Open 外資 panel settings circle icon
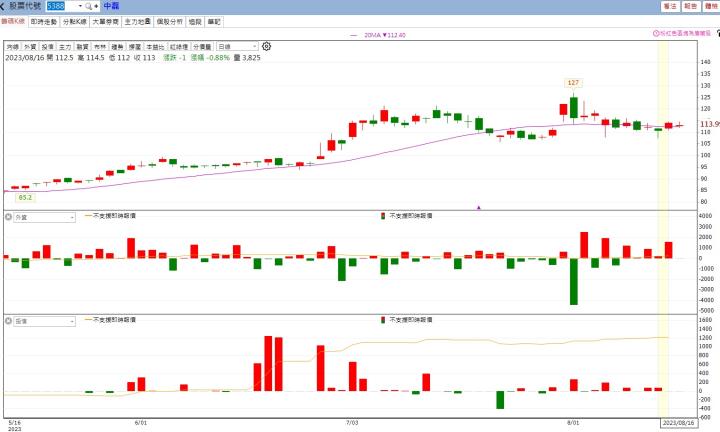This screenshot has height=432, width=720. click(x=8, y=217)
